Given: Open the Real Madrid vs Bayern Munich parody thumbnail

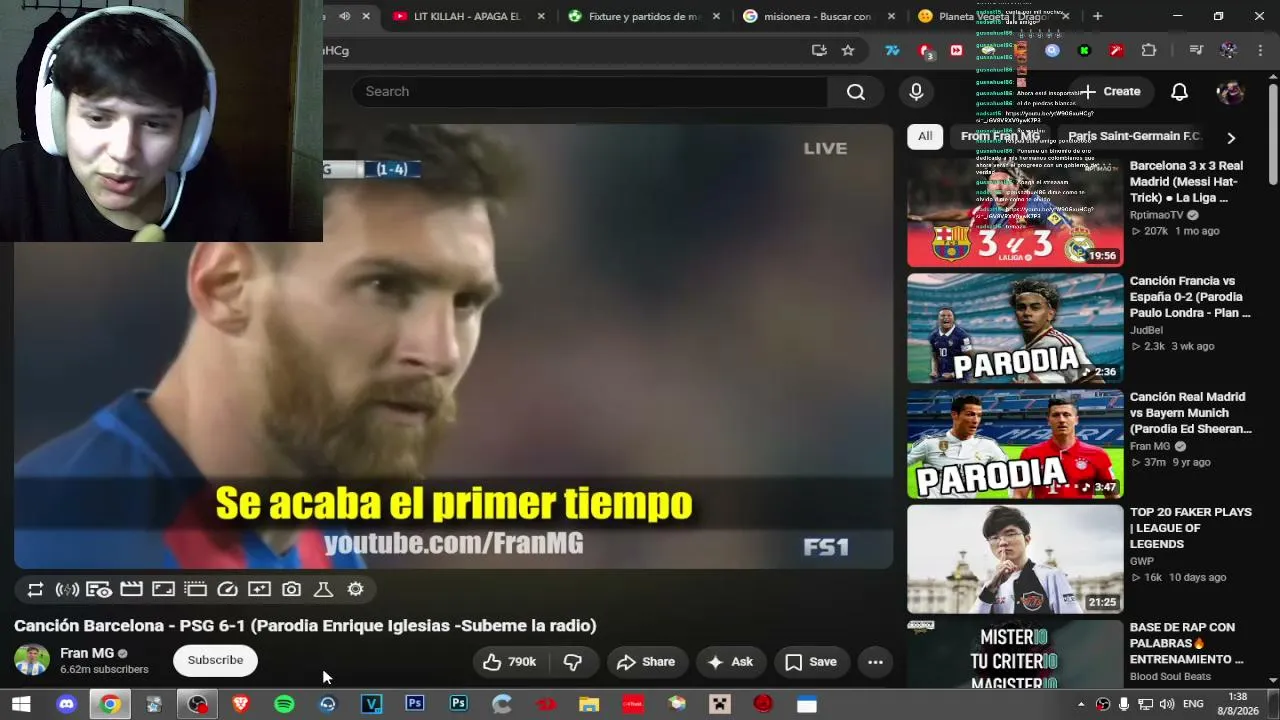Looking at the screenshot, I should (1015, 444).
